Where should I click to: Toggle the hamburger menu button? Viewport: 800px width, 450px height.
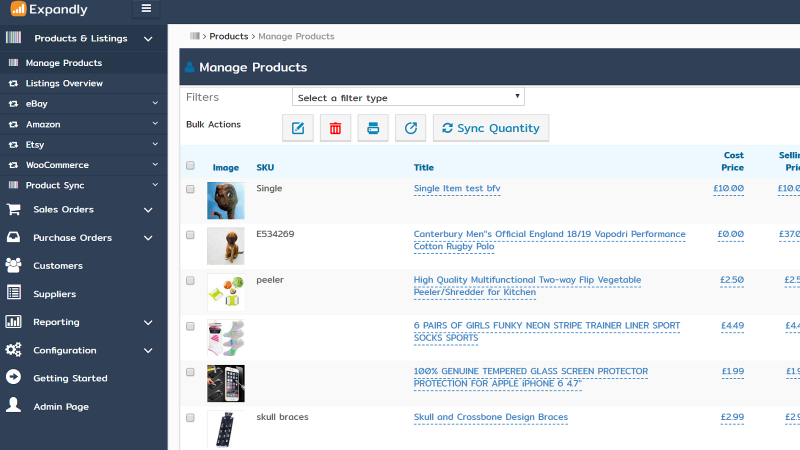click(x=146, y=9)
